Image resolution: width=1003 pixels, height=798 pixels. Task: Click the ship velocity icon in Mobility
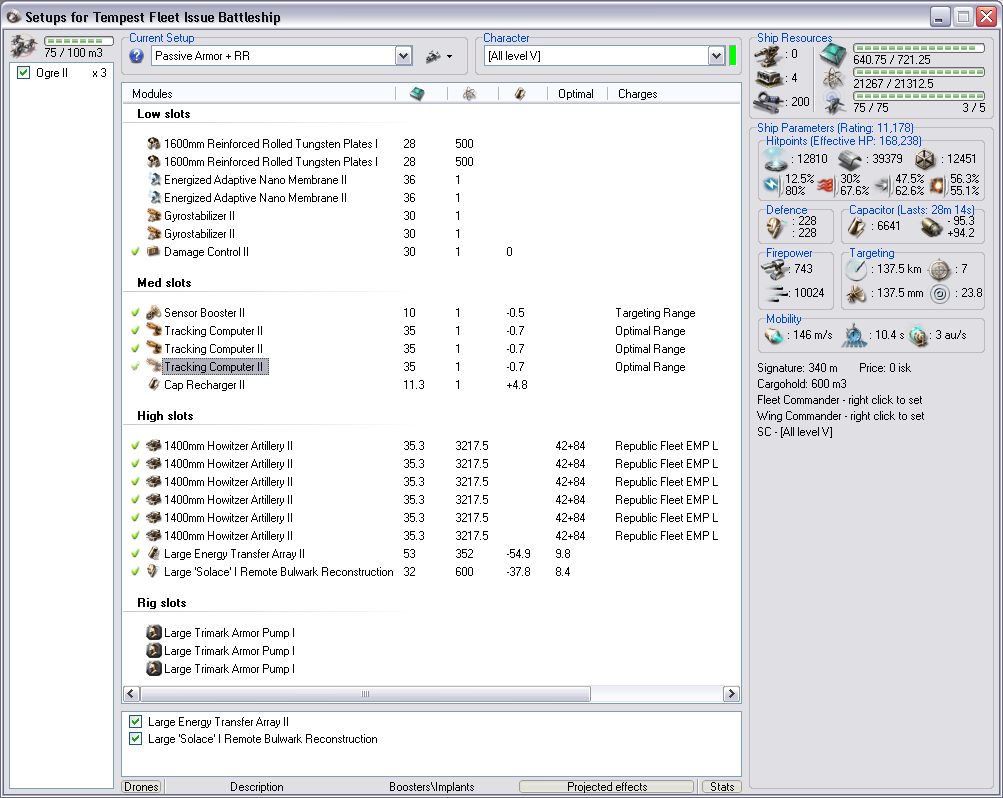click(773, 336)
